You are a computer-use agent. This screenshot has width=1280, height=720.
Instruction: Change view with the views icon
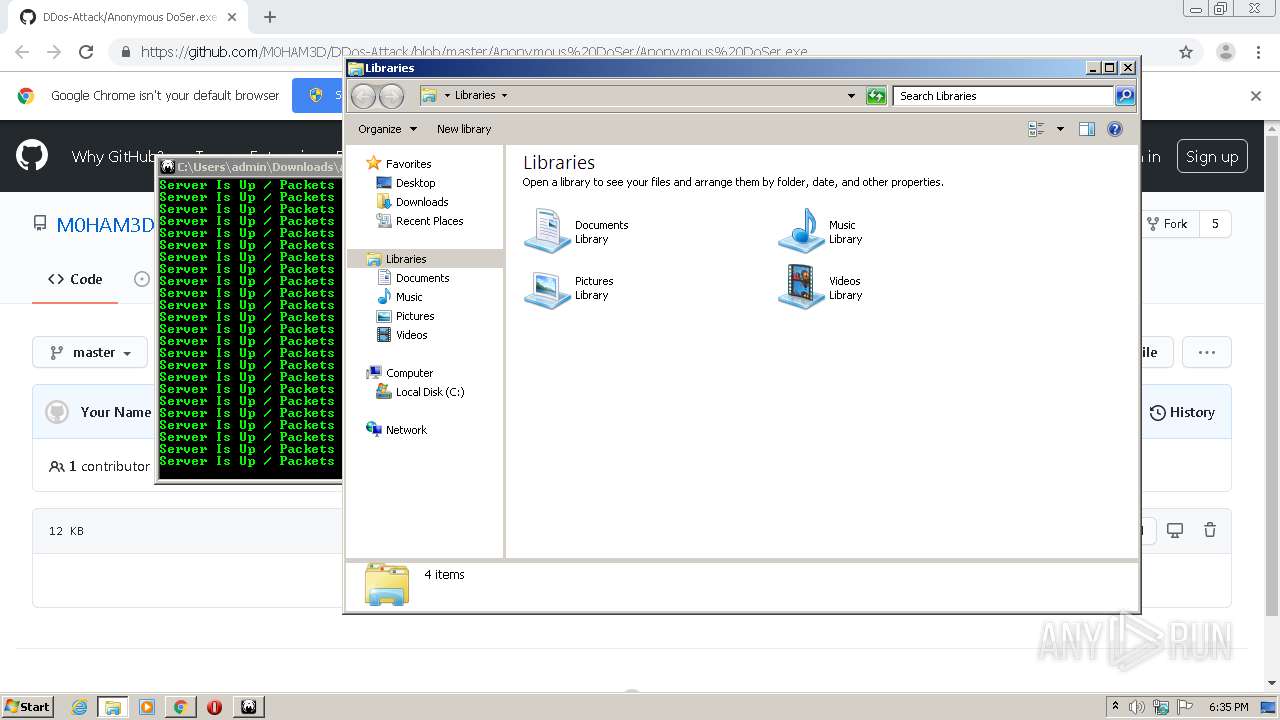click(1036, 129)
